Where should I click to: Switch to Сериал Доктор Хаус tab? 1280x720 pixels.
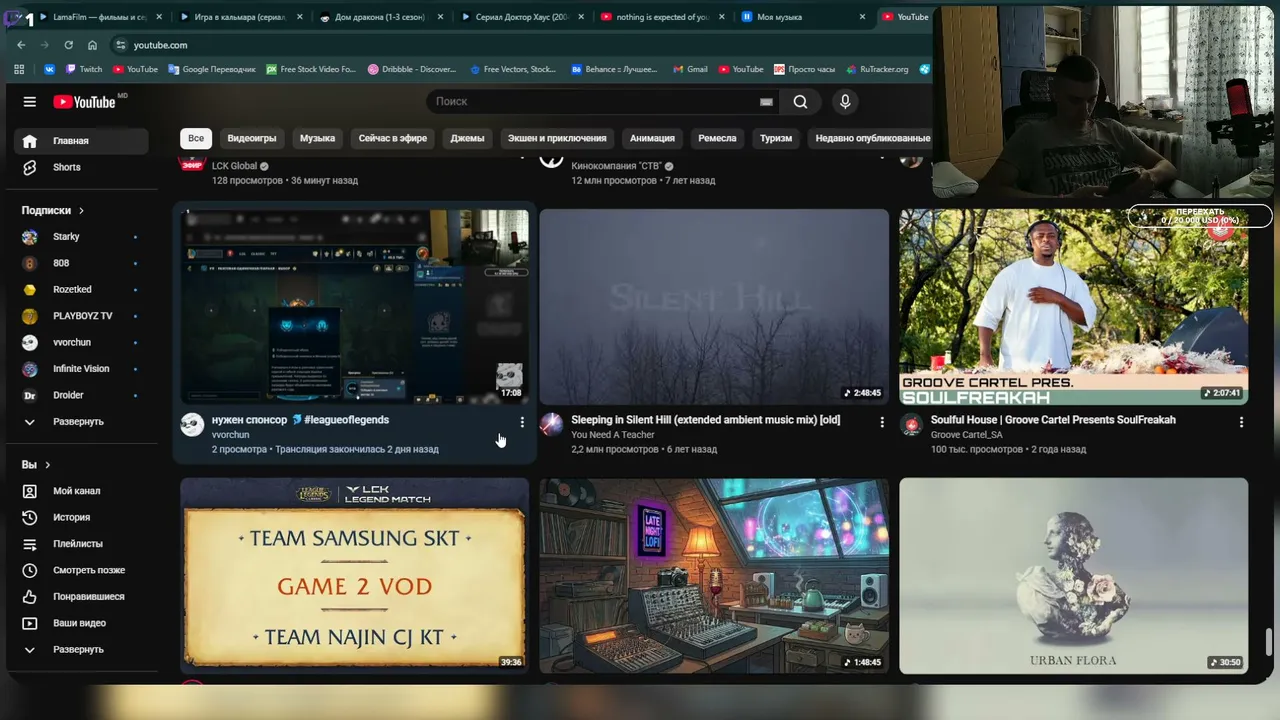tap(521, 17)
